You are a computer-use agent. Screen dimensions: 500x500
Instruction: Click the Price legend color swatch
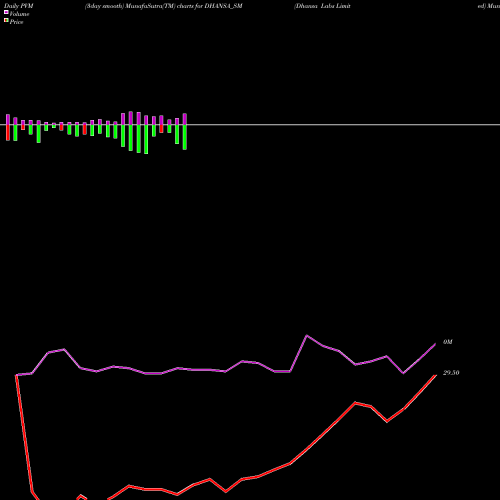(6, 21)
